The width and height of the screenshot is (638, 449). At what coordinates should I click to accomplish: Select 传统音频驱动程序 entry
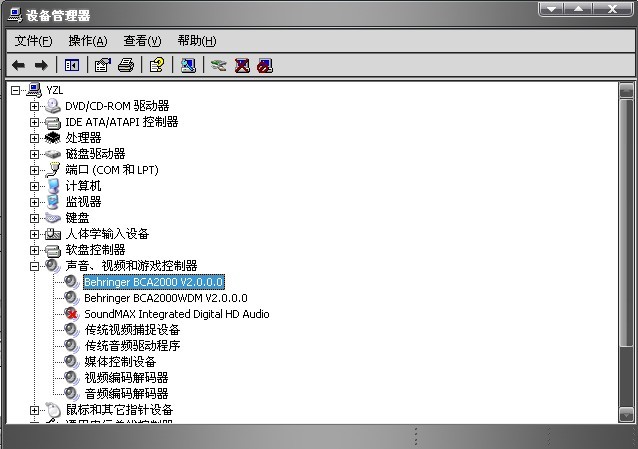[132, 346]
